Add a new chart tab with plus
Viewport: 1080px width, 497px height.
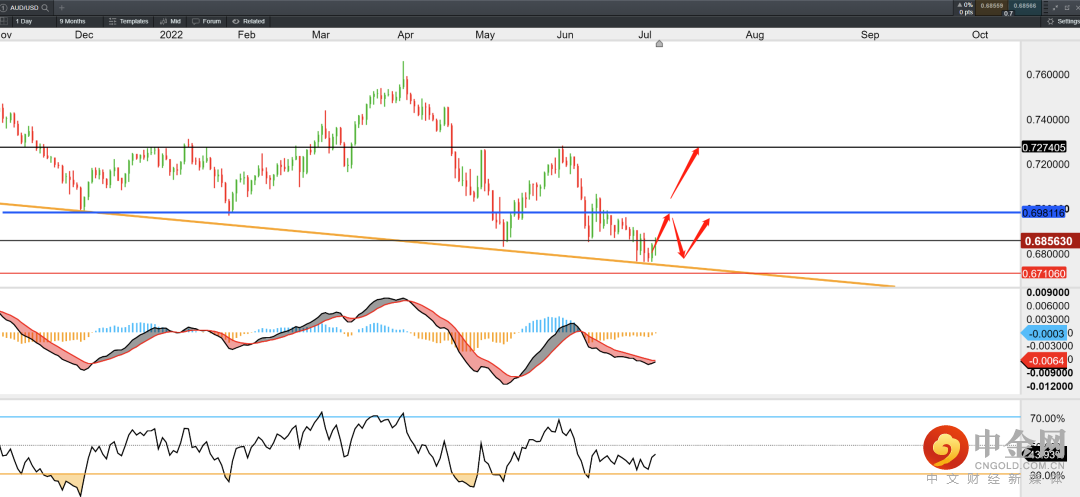(x=62, y=7)
